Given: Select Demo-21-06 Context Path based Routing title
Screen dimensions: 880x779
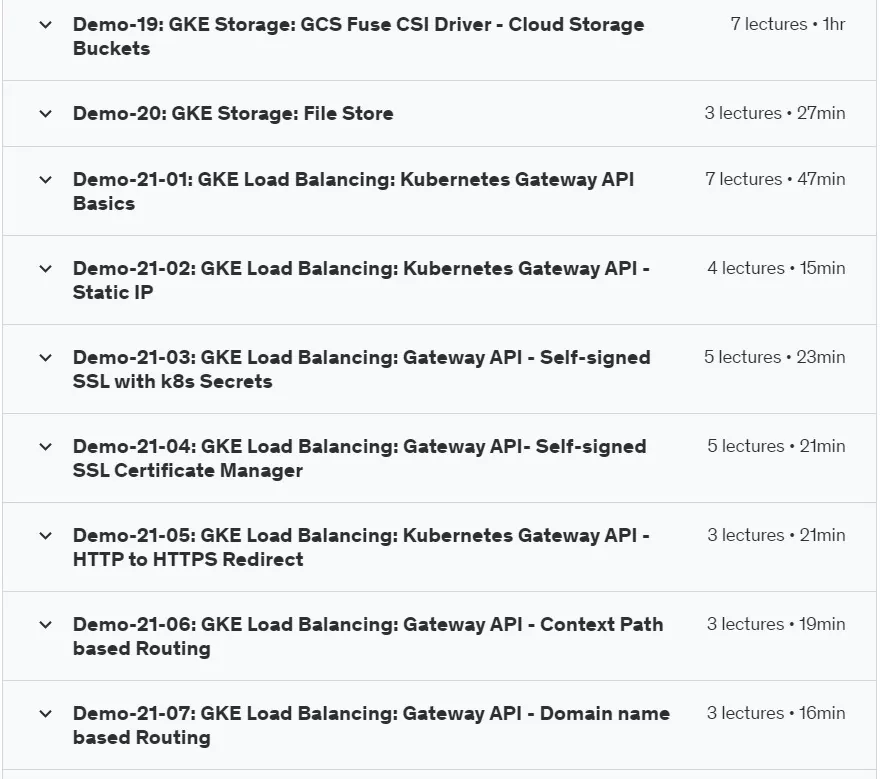Looking at the screenshot, I should (x=368, y=636).
